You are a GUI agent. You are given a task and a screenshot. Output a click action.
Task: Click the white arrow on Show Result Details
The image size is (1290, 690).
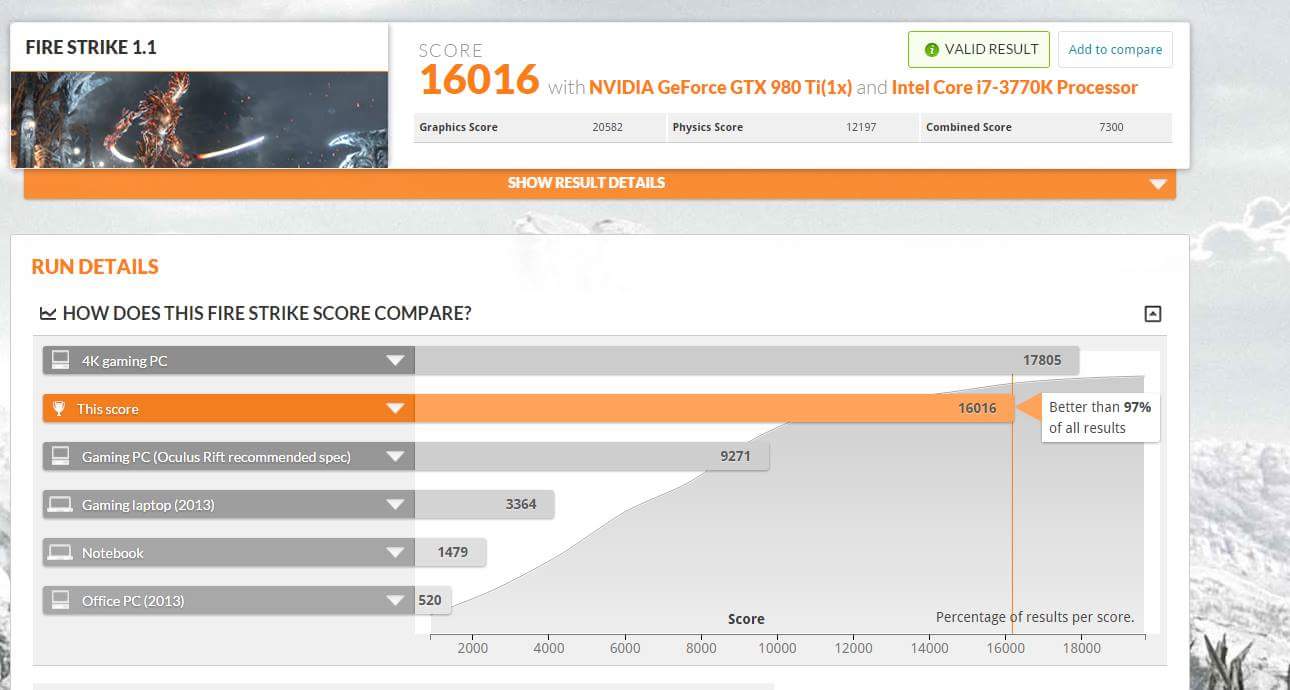point(1158,184)
